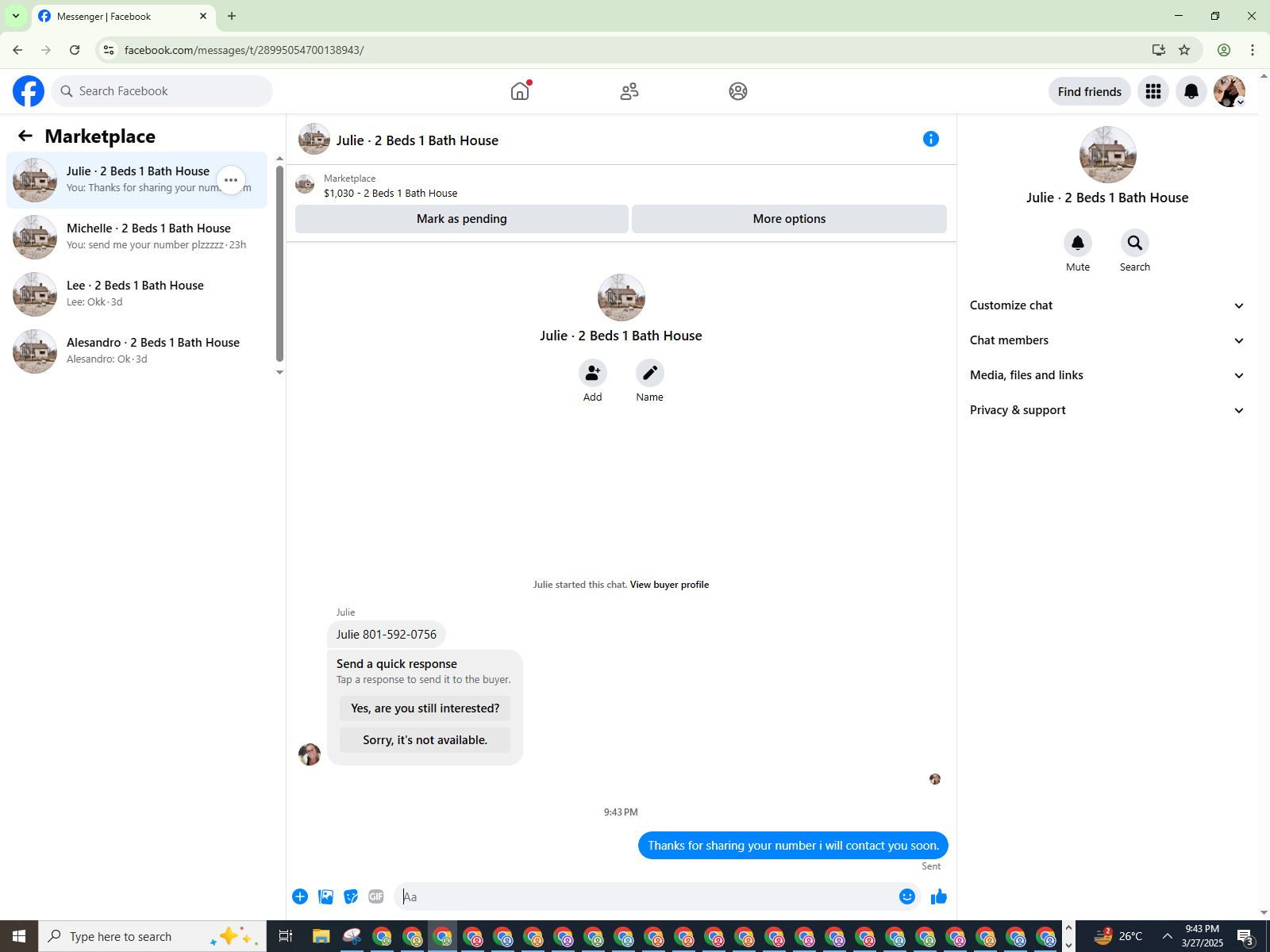Image resolution: width=1270 pixels, height=952 pixels.
Task: Open File Explorer from the taskbar
Action: tap(321, 936)
